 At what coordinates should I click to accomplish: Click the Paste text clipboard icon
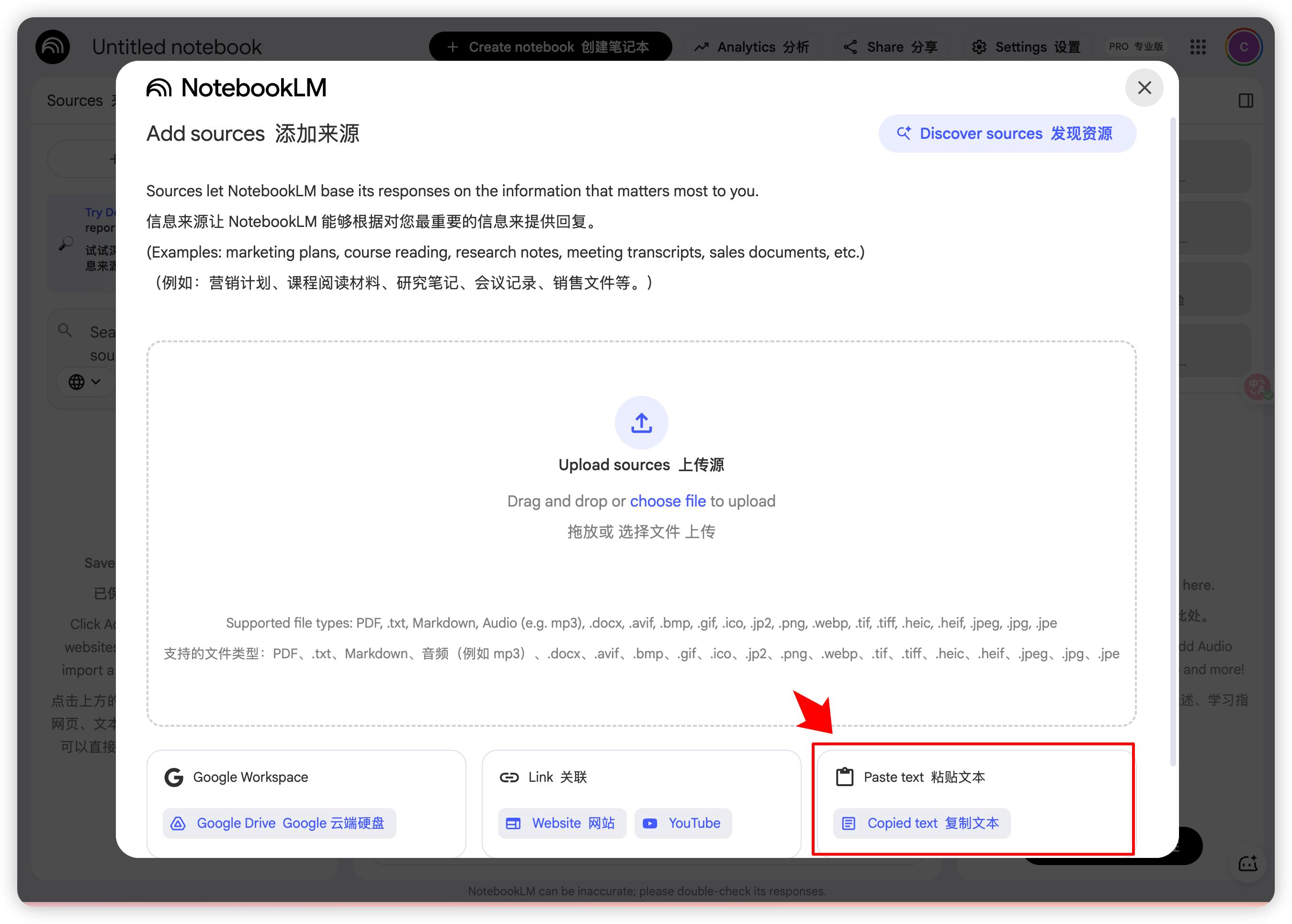pos(844,777)
